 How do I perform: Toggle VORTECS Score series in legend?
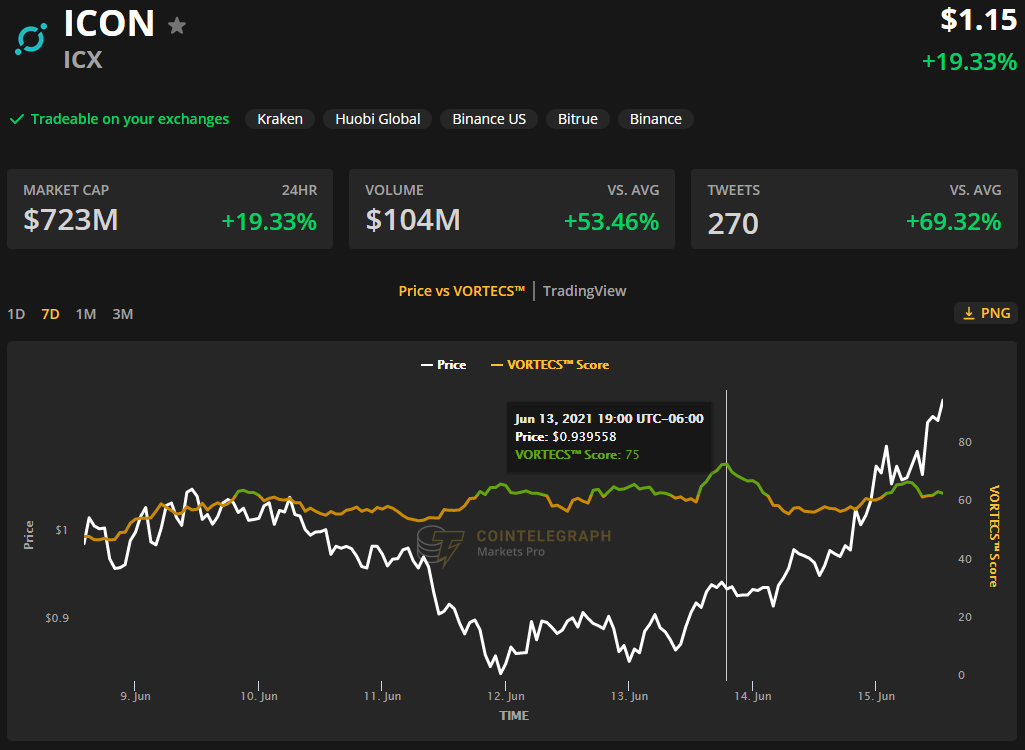point(549,365)
